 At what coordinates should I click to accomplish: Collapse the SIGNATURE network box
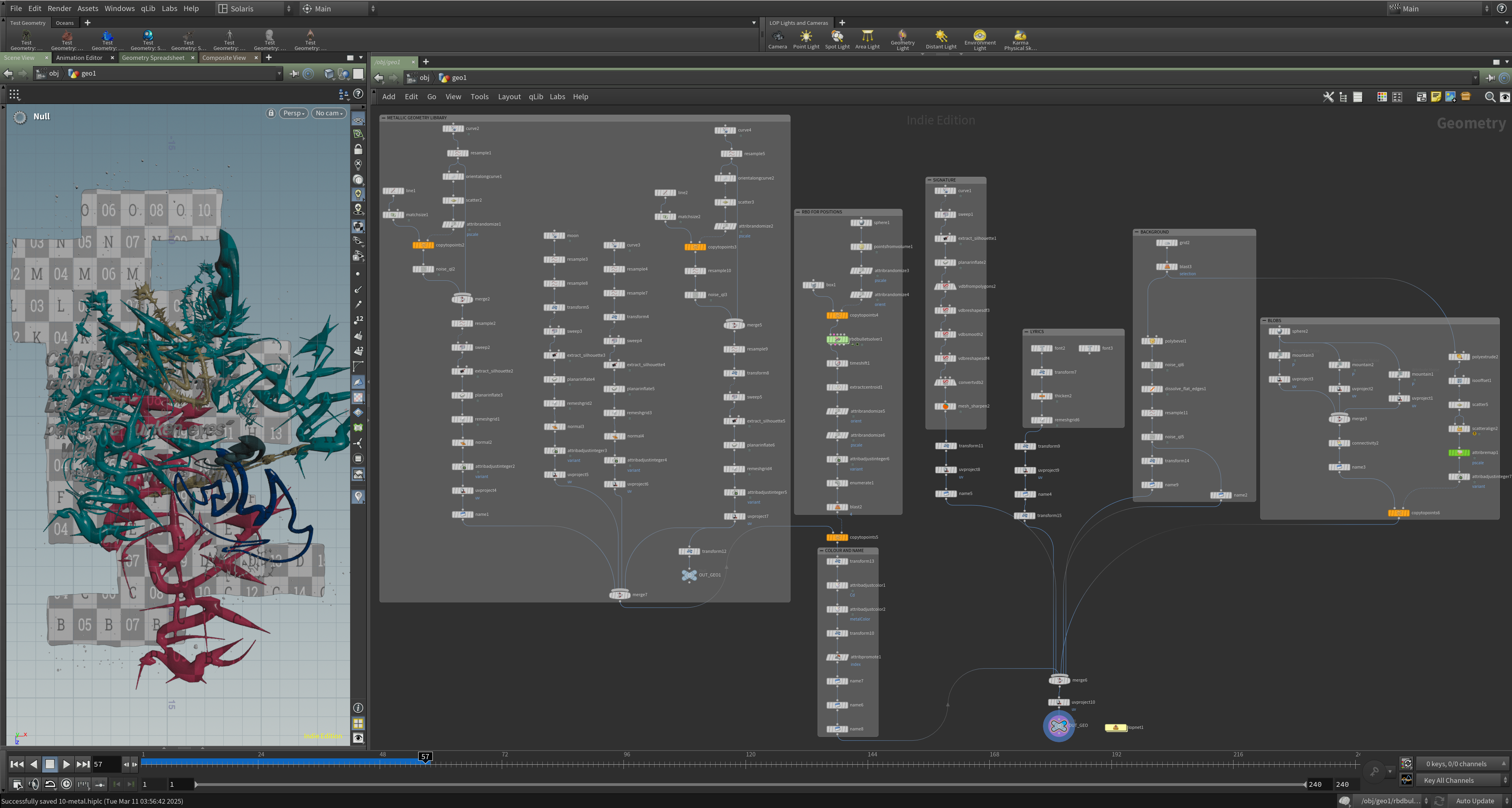tap(930, 180)
